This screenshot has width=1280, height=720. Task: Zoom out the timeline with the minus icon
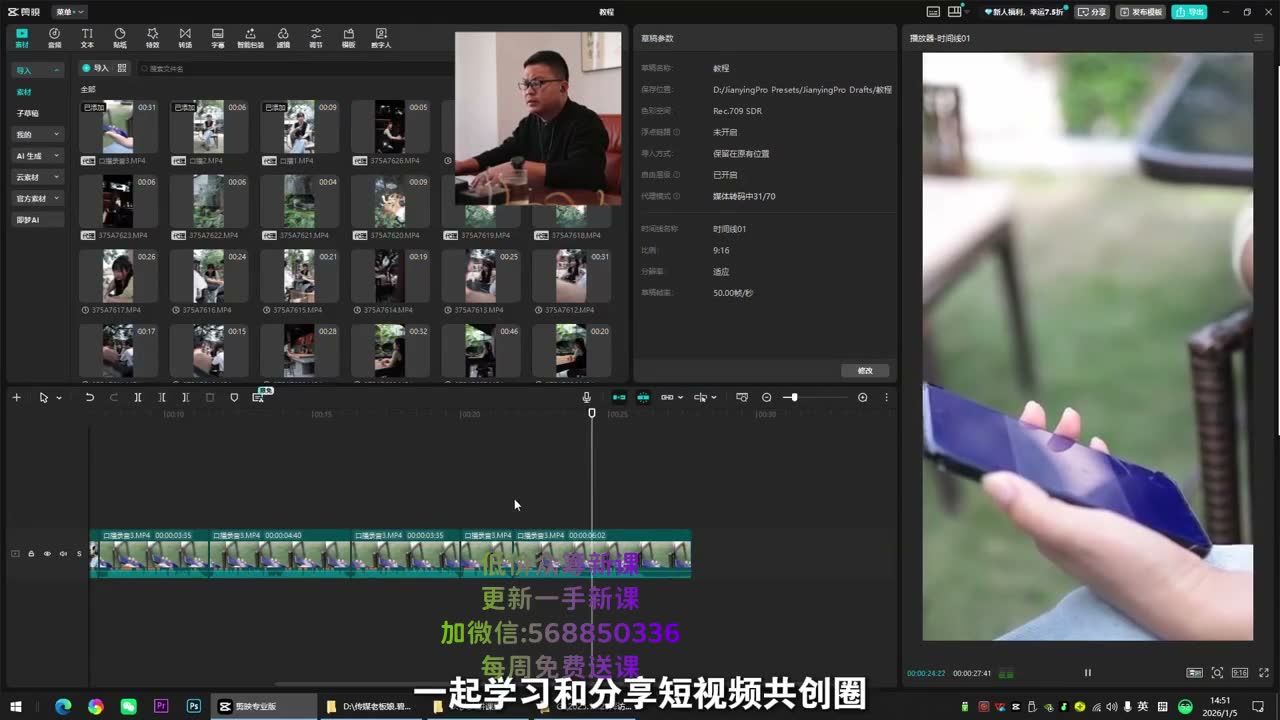click(x=767, y=397)
